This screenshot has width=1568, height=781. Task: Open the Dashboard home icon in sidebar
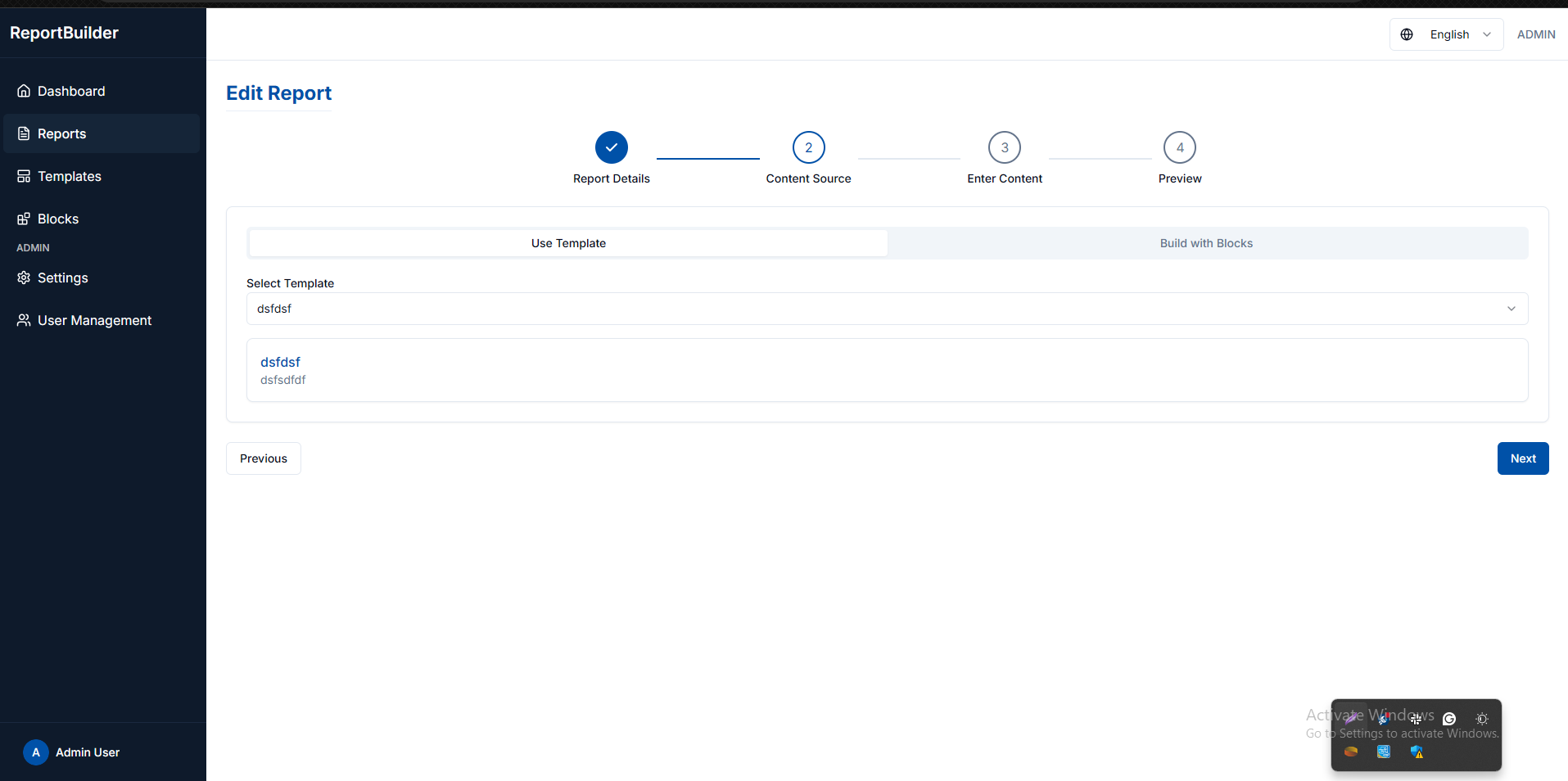(24, 91)
